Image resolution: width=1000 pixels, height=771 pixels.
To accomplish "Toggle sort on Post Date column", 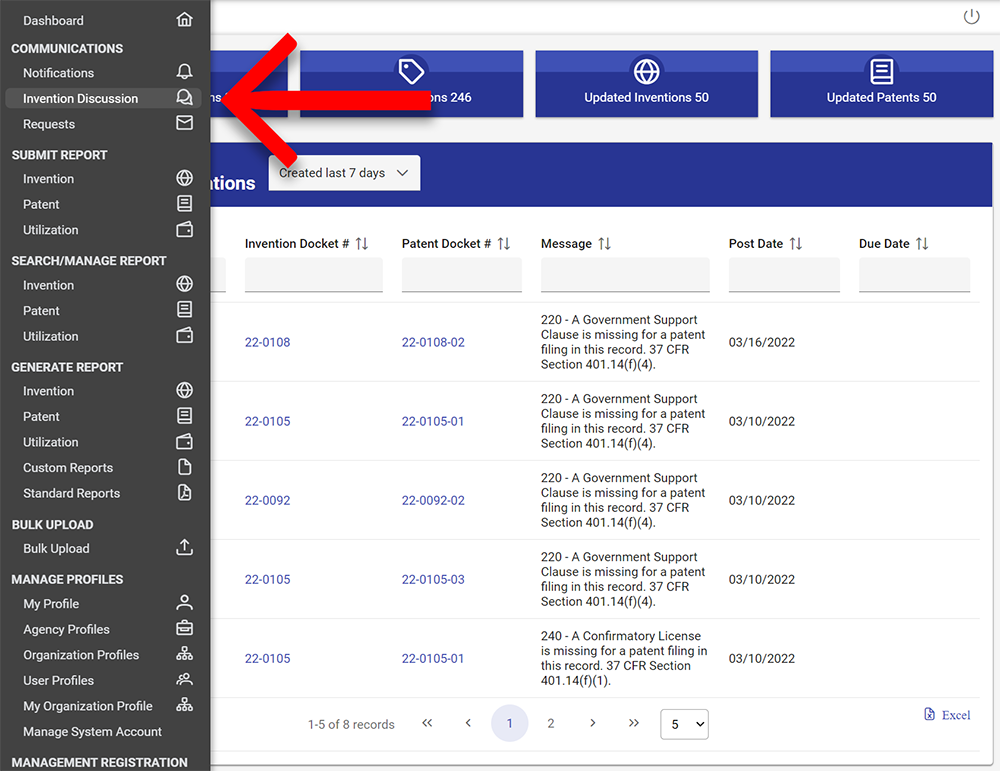I will coord(796,244).
